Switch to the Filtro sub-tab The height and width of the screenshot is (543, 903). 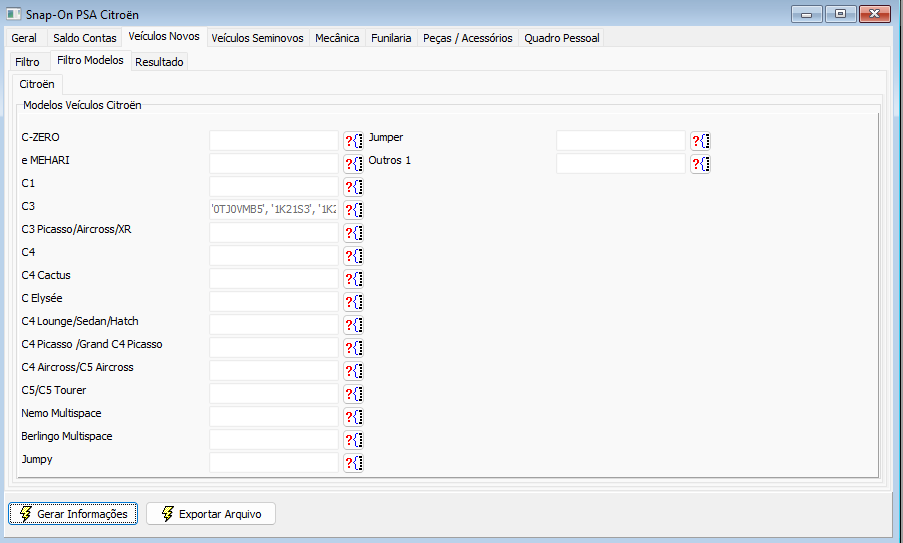click(x=28, y=62)
